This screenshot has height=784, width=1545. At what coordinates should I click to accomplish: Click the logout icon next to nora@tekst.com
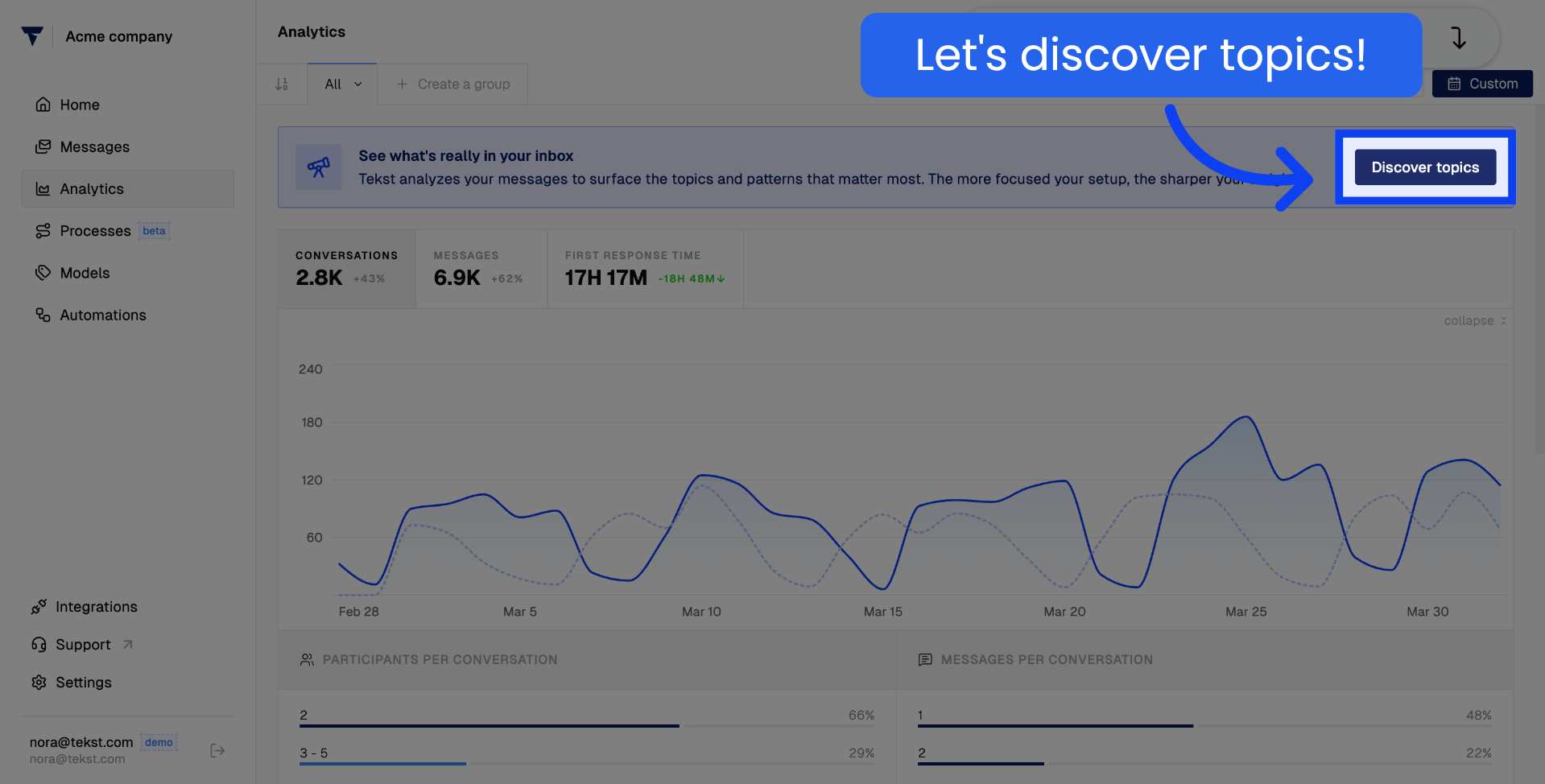[217, 750]
